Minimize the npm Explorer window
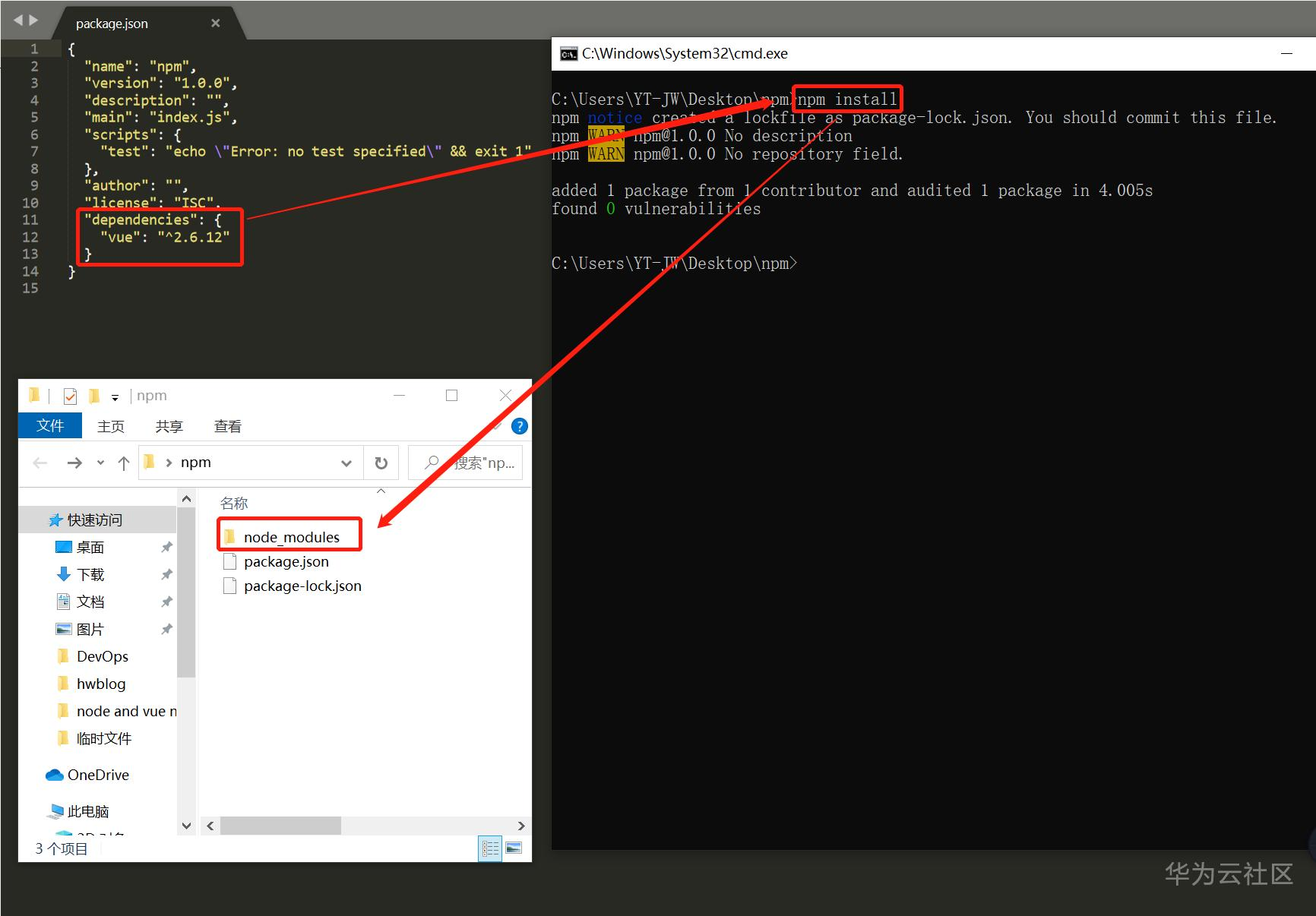The width and height of the screenshot is (1316, 916). point(399,396)
